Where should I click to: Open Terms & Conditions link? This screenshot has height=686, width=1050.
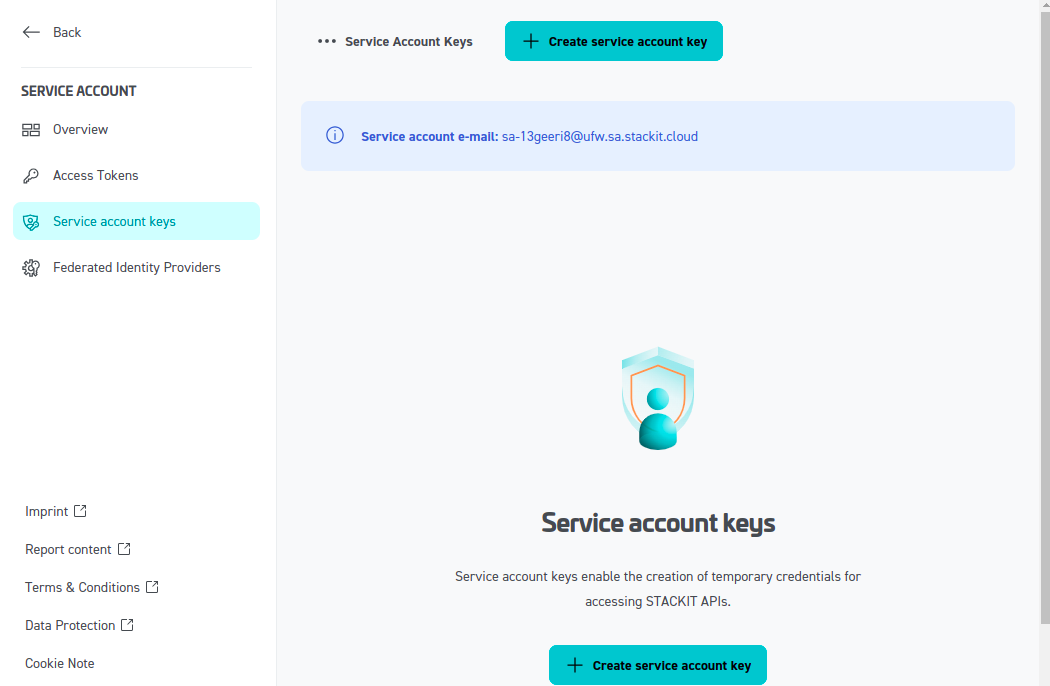82,588
